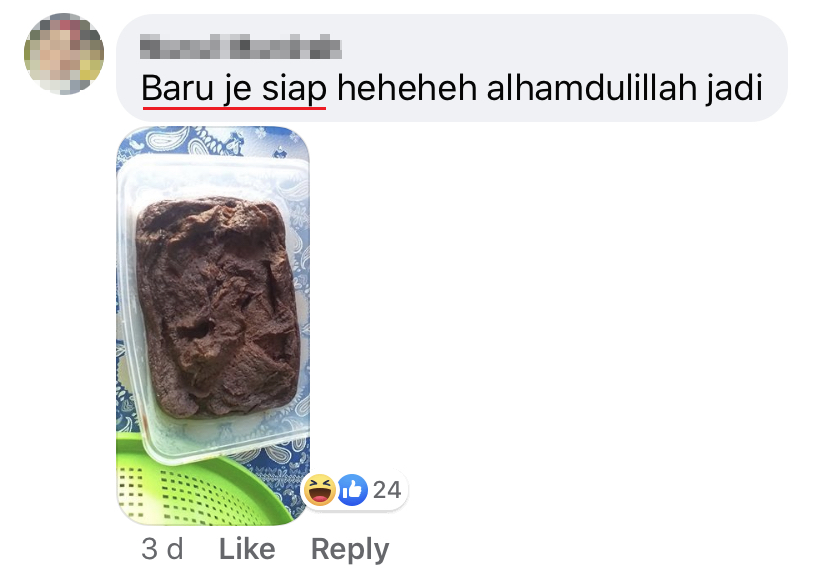Click the blue thumbs-up reaction icon
Screen dimensions: 828x574
353,490
